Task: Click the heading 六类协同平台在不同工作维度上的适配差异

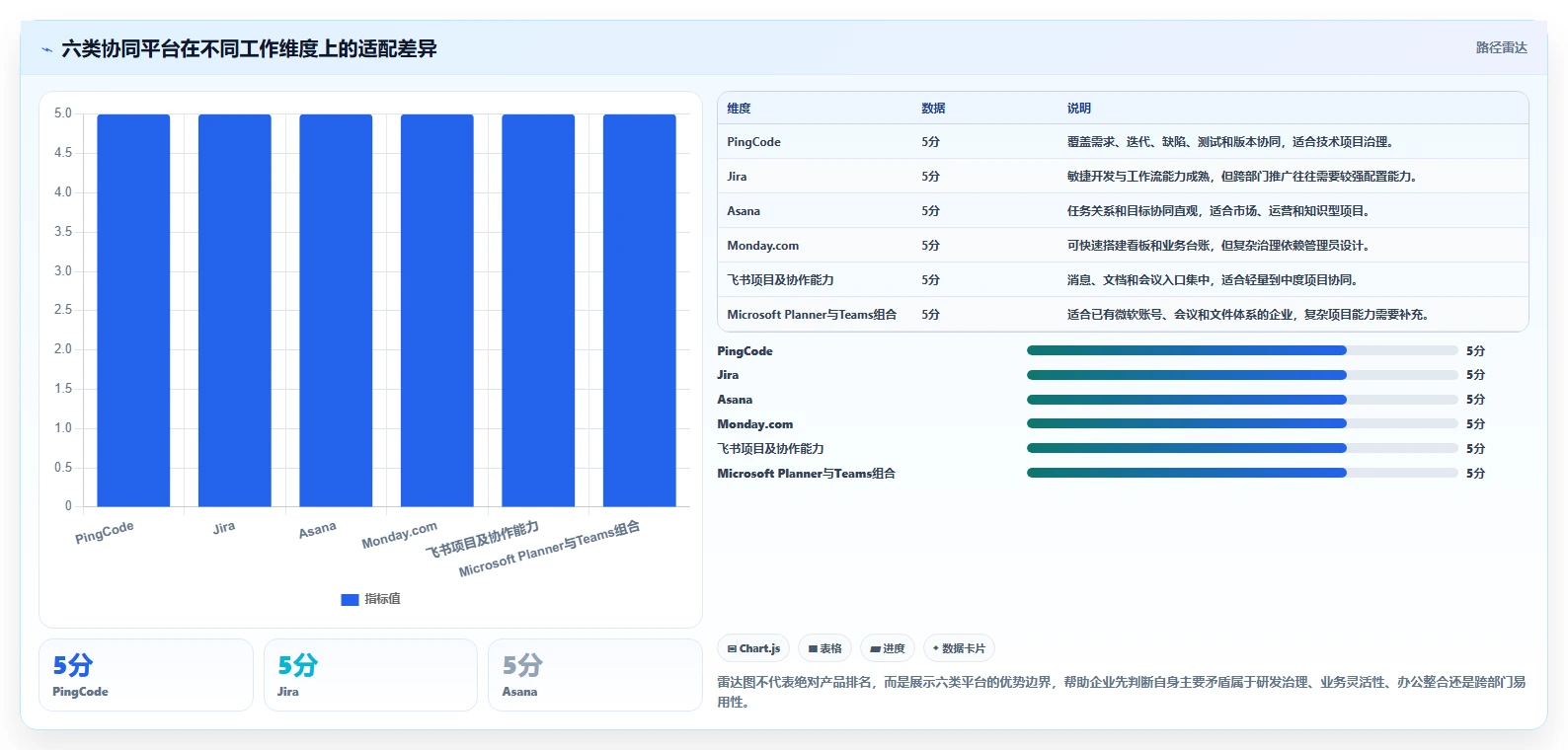Action: 249,48
